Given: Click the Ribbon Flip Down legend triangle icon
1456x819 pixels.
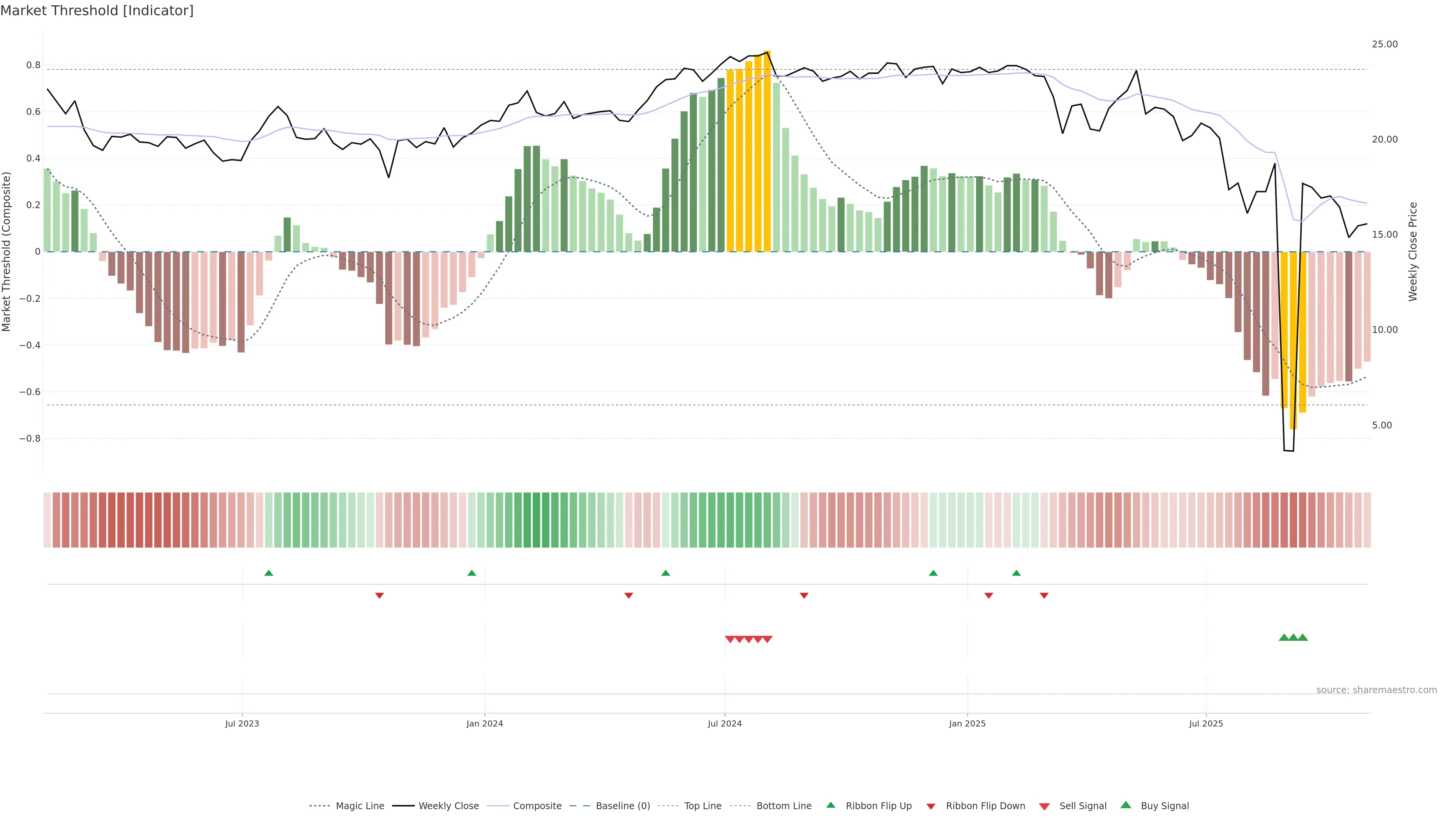Looking at the screenshot, I should (x=931, y=806).
